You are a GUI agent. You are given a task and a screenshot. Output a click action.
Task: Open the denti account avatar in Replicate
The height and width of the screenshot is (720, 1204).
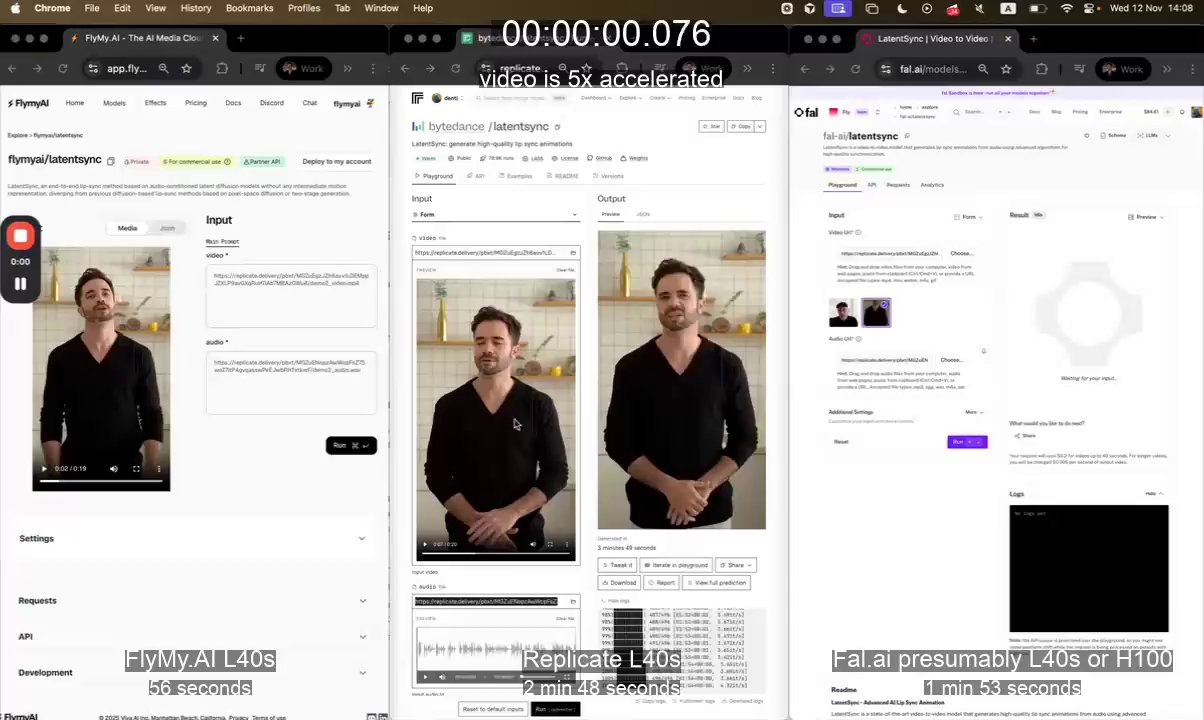click(x=437, y=98)
